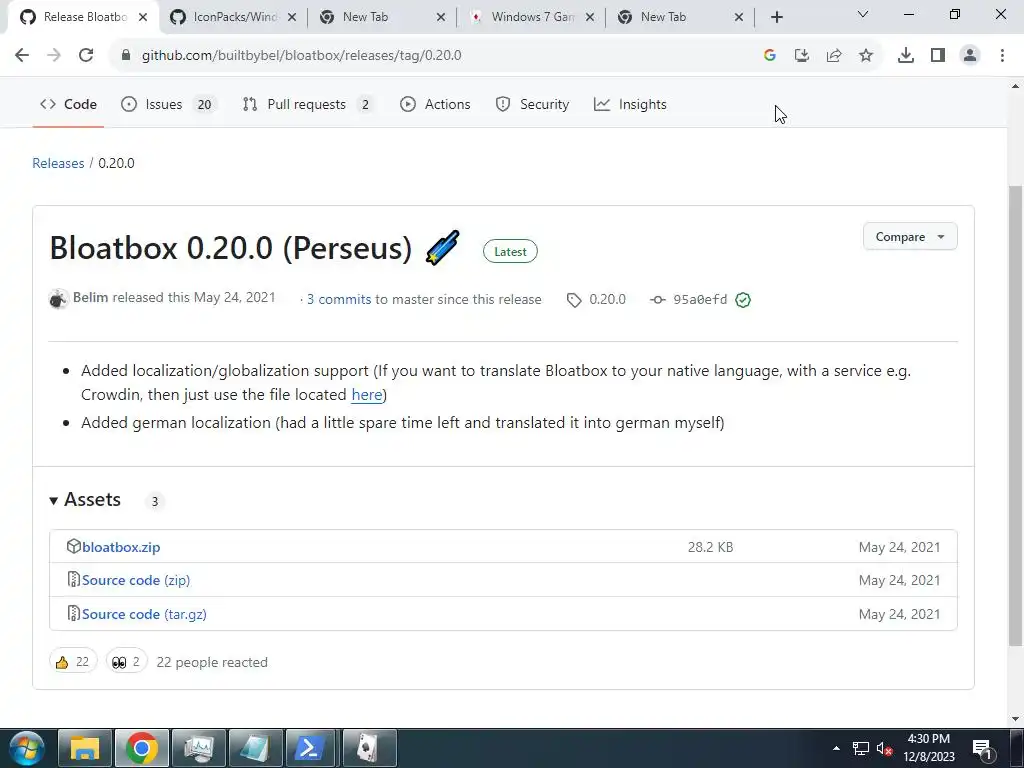Open the Solitaire cards taskbar icon
This screenshot has width=1024, height=768.
point(369,748)
